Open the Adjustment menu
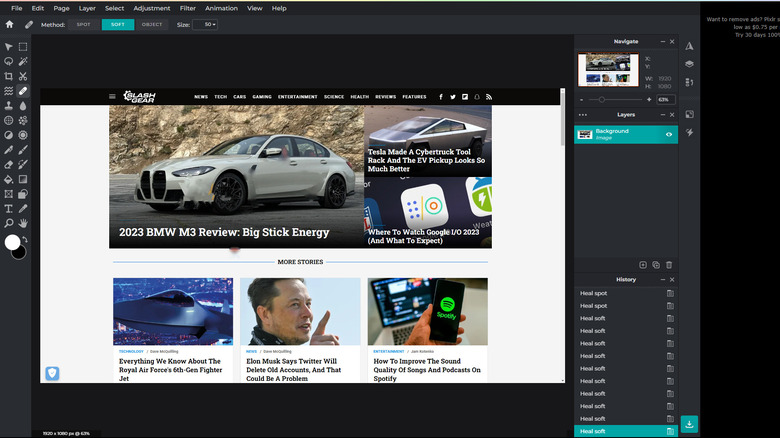 151,8
